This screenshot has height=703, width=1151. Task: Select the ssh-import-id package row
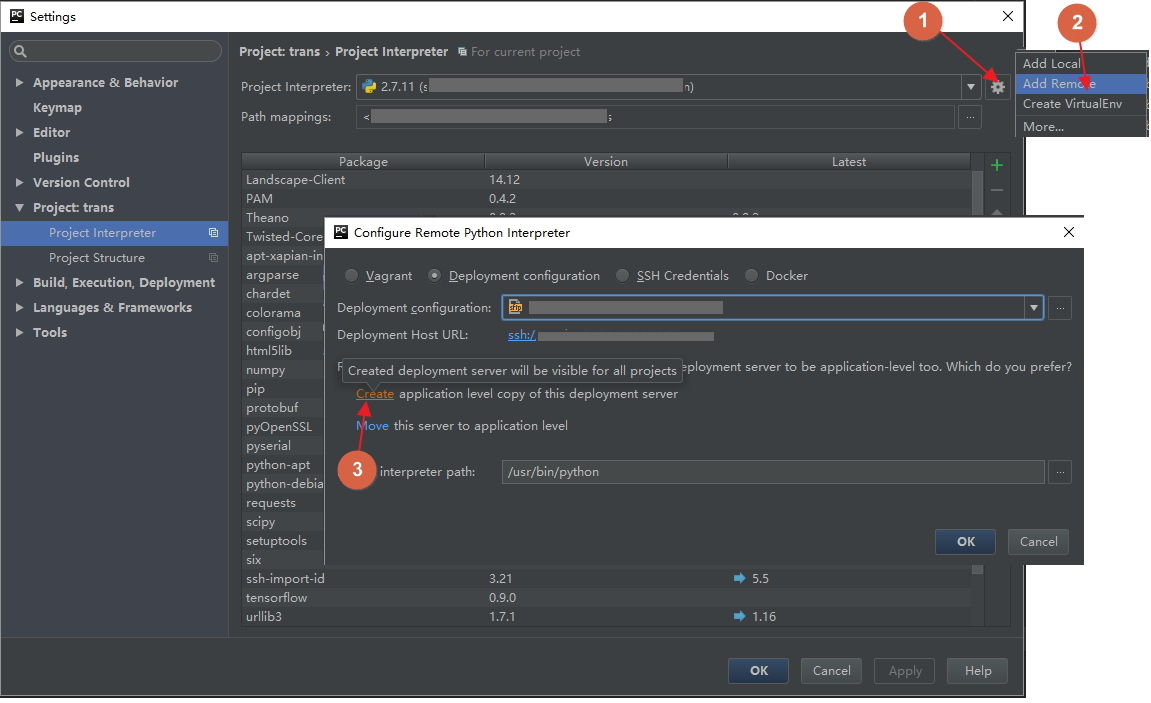[x=606, y=578]
